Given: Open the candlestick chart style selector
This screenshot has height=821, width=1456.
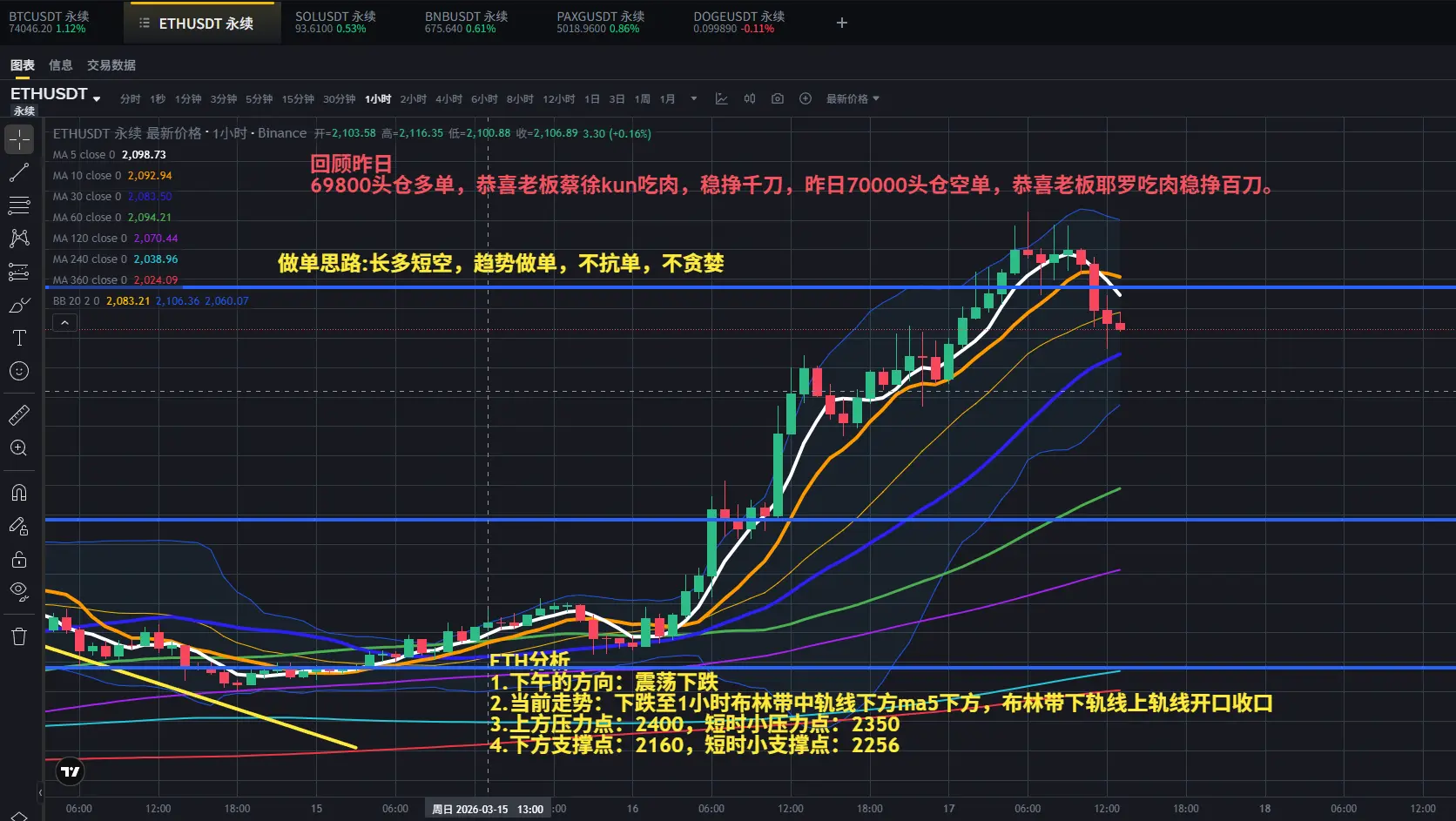Looking at the screenshot, I should click(x=750, y=98).
